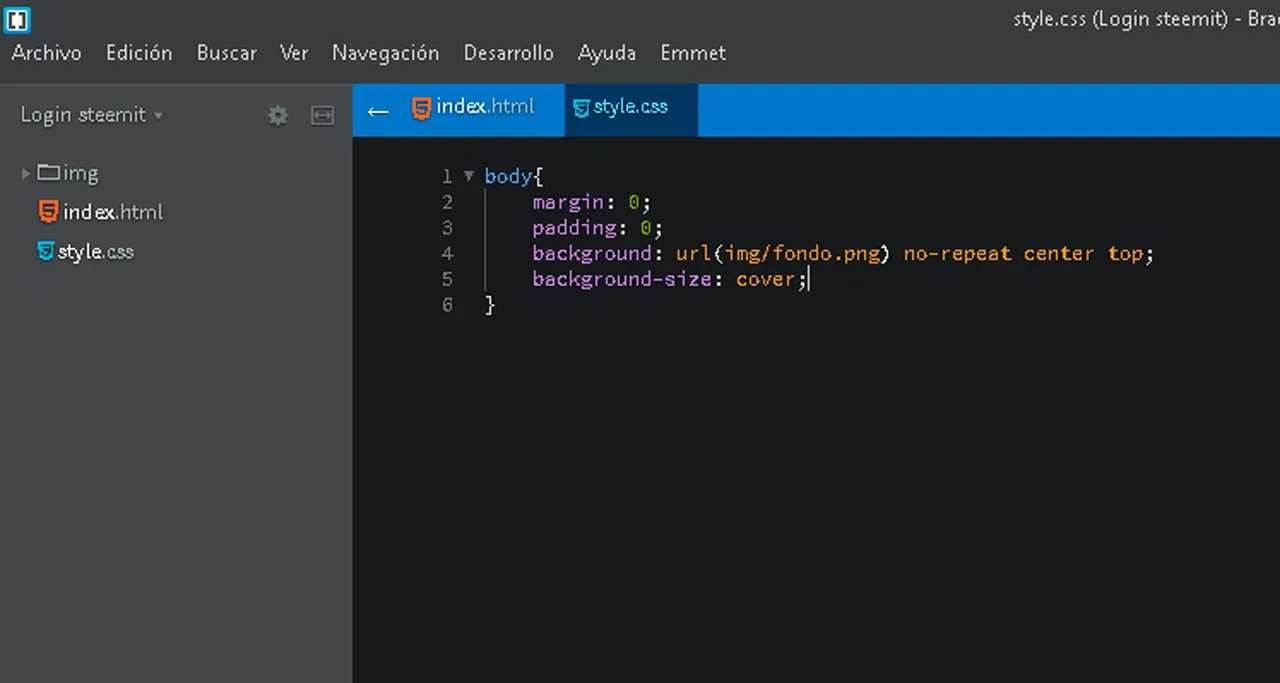The height and width of the screenshot is (683, 1280).
Task: Click the HTML5 icon on index.html tab
Action: [422, 107]
